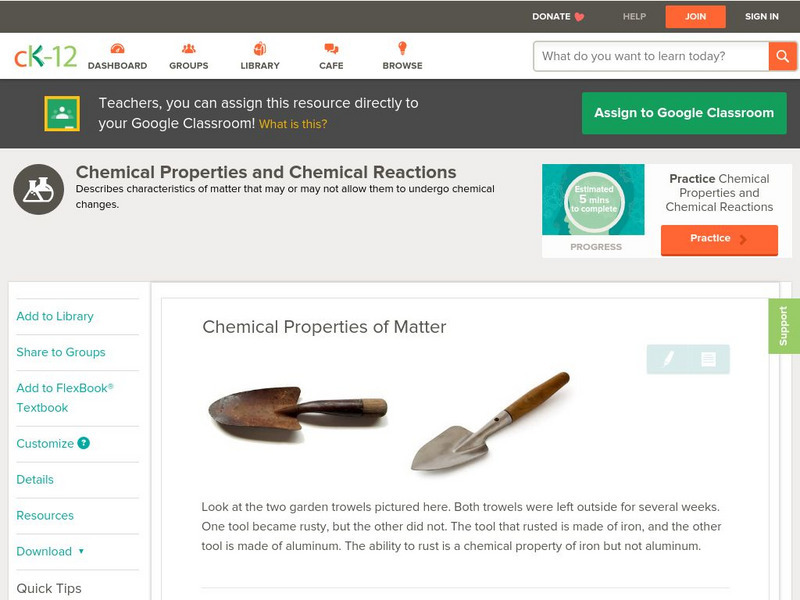This screenshot has height=600, width=800.
Task: Click Add to Library link
Action: click(x=55, y=316)
